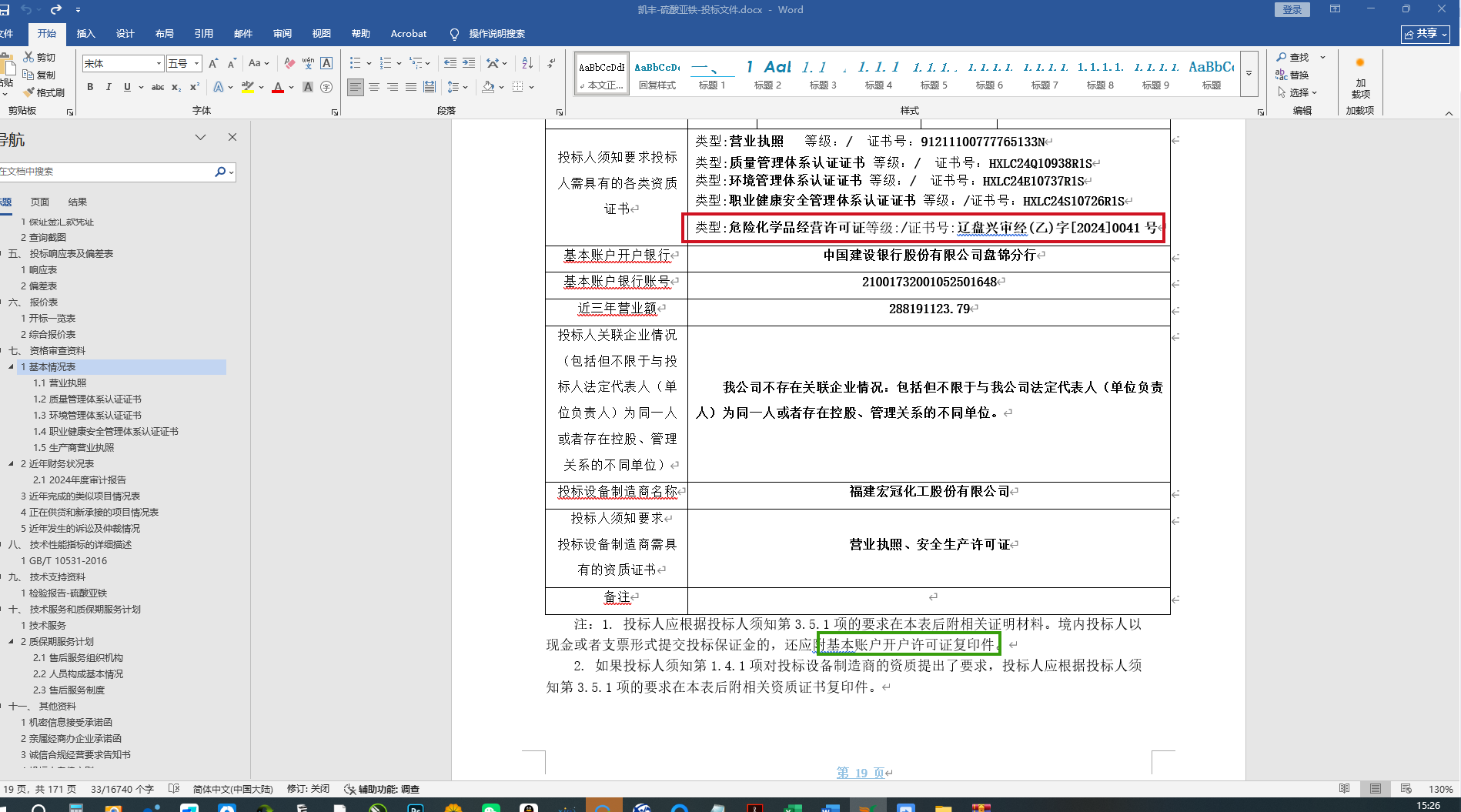Screen dimensions: 1461x812
Task: Increase font size with the grow-font icon
Action: (213, 63)
